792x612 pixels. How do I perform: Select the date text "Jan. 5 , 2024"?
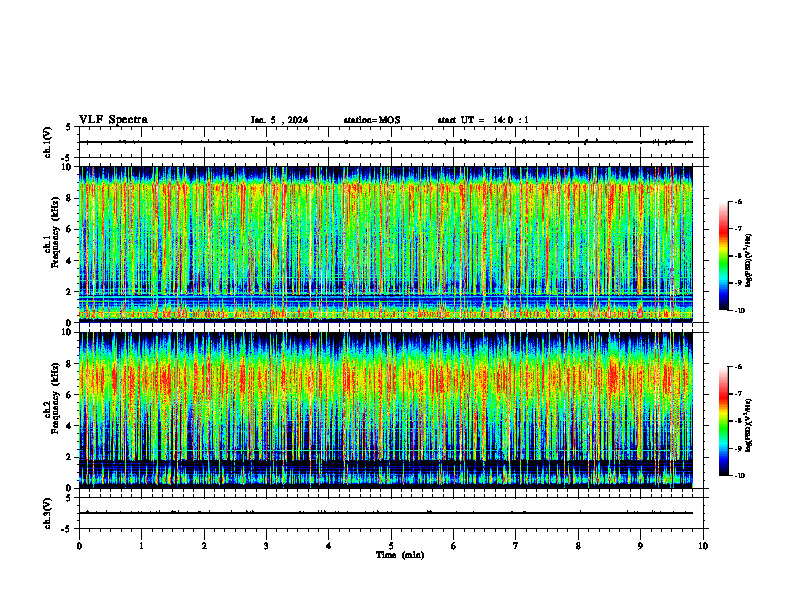point(279,120)
